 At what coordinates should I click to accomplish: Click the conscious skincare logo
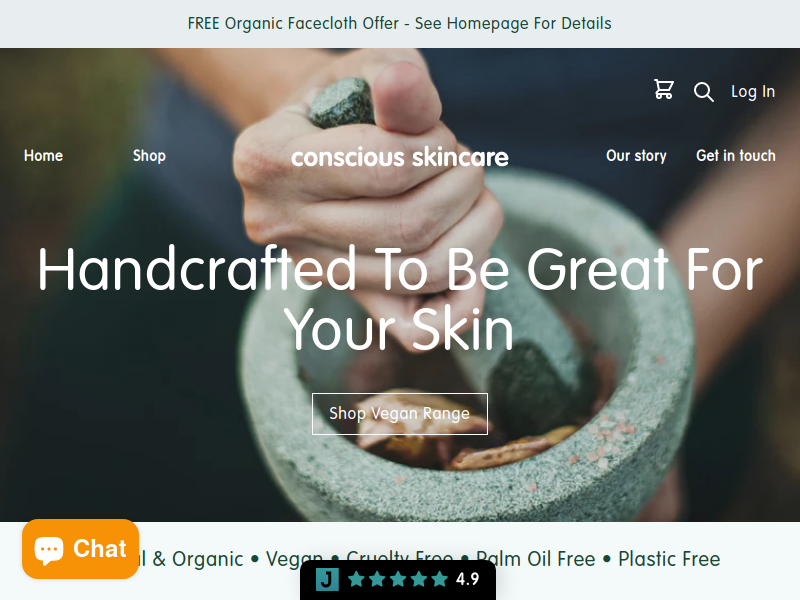click(x=399, y=157)
